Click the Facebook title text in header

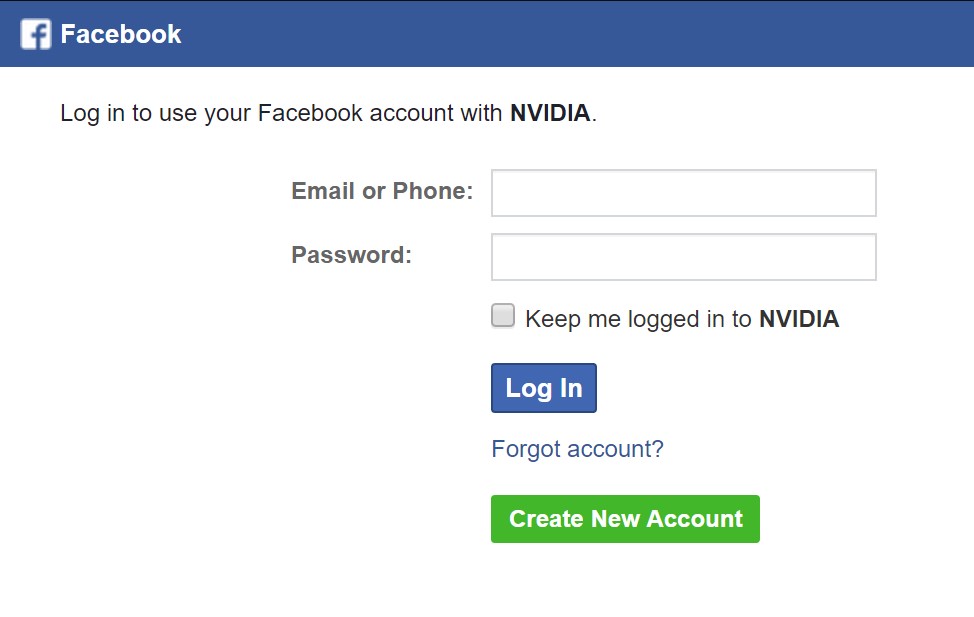[121, 34]
